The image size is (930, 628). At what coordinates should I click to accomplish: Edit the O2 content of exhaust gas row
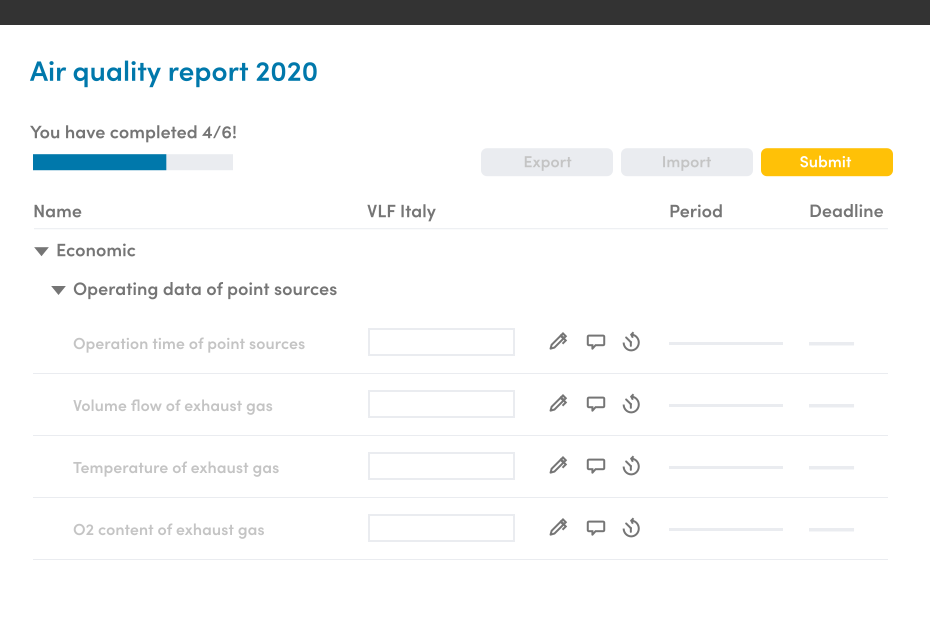coord(558,528)
